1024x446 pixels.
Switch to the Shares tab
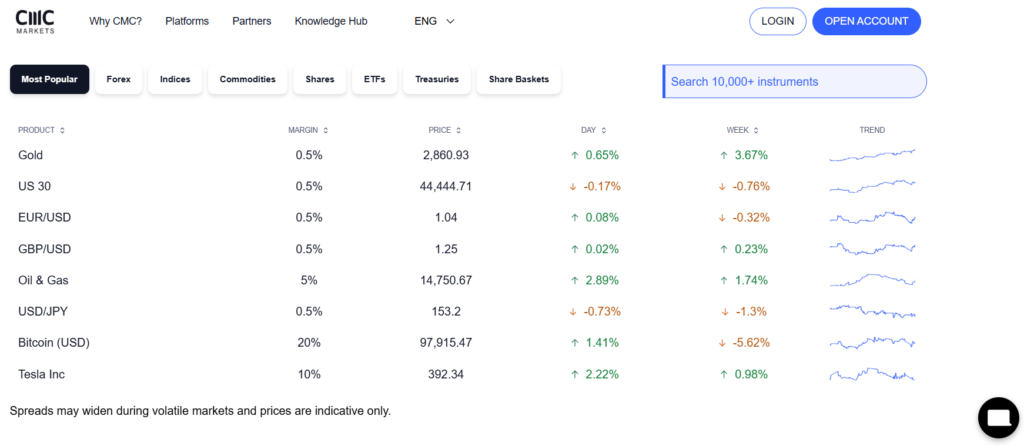pos(319,79)
